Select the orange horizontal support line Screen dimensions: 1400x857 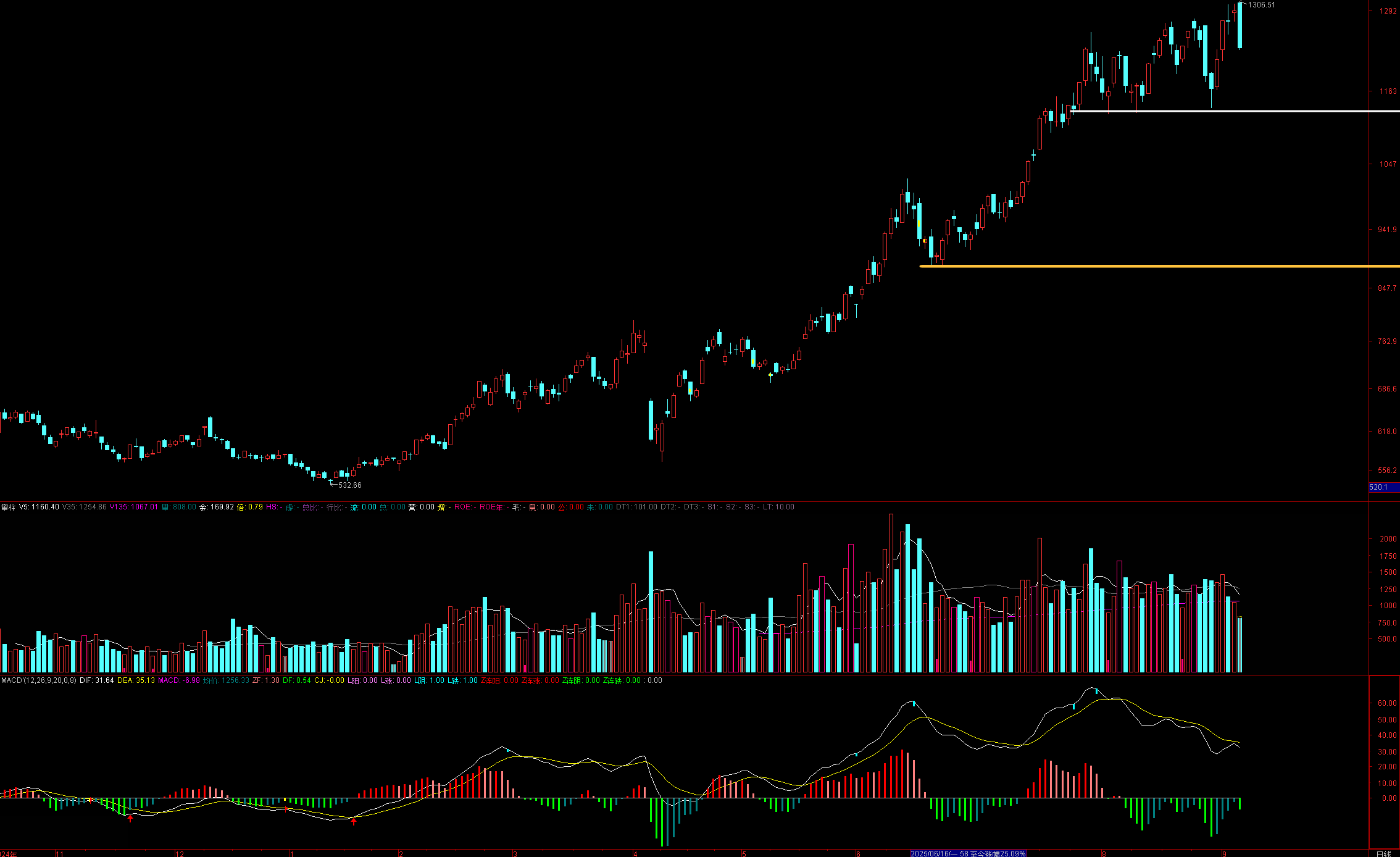tap(1159, 266)
